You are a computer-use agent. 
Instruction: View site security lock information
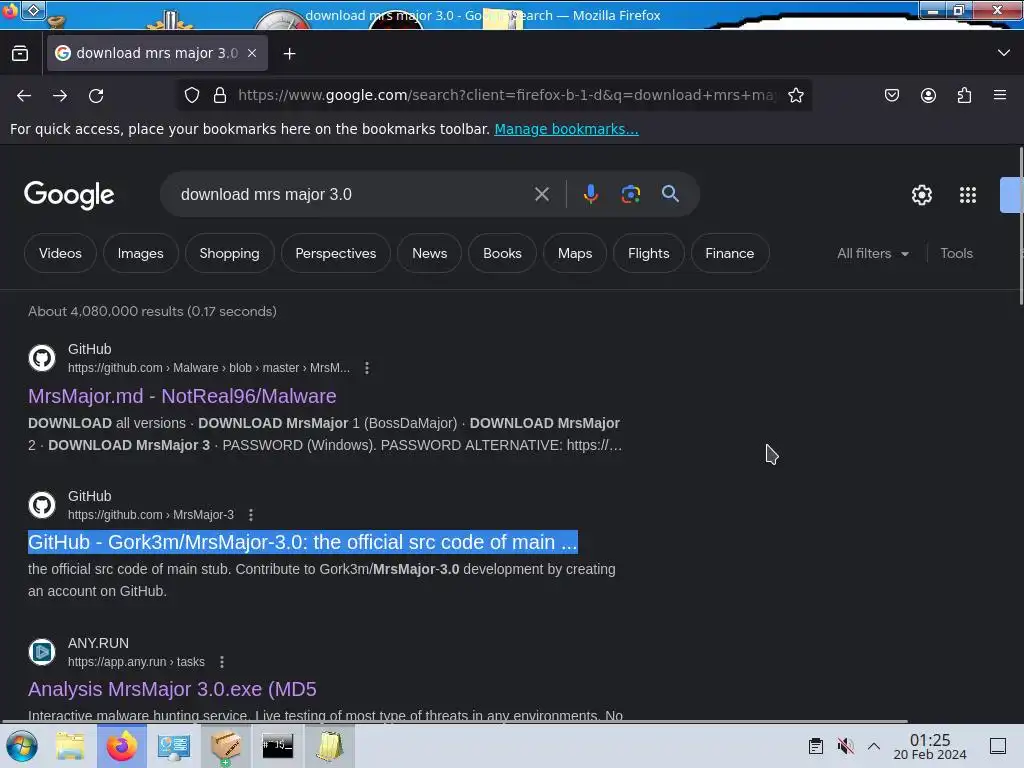coord(220,95)
